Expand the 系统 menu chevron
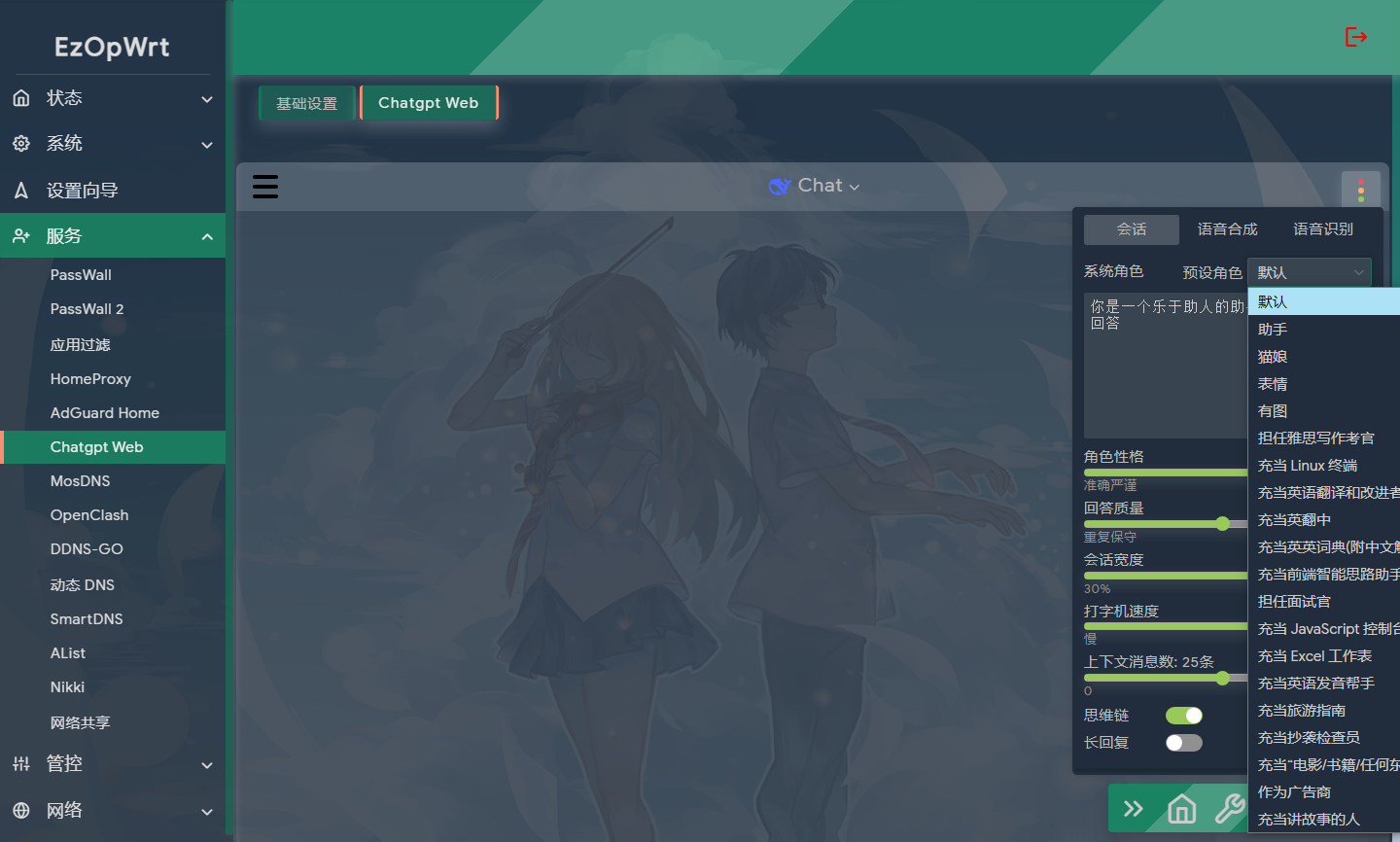 [207, 145]
